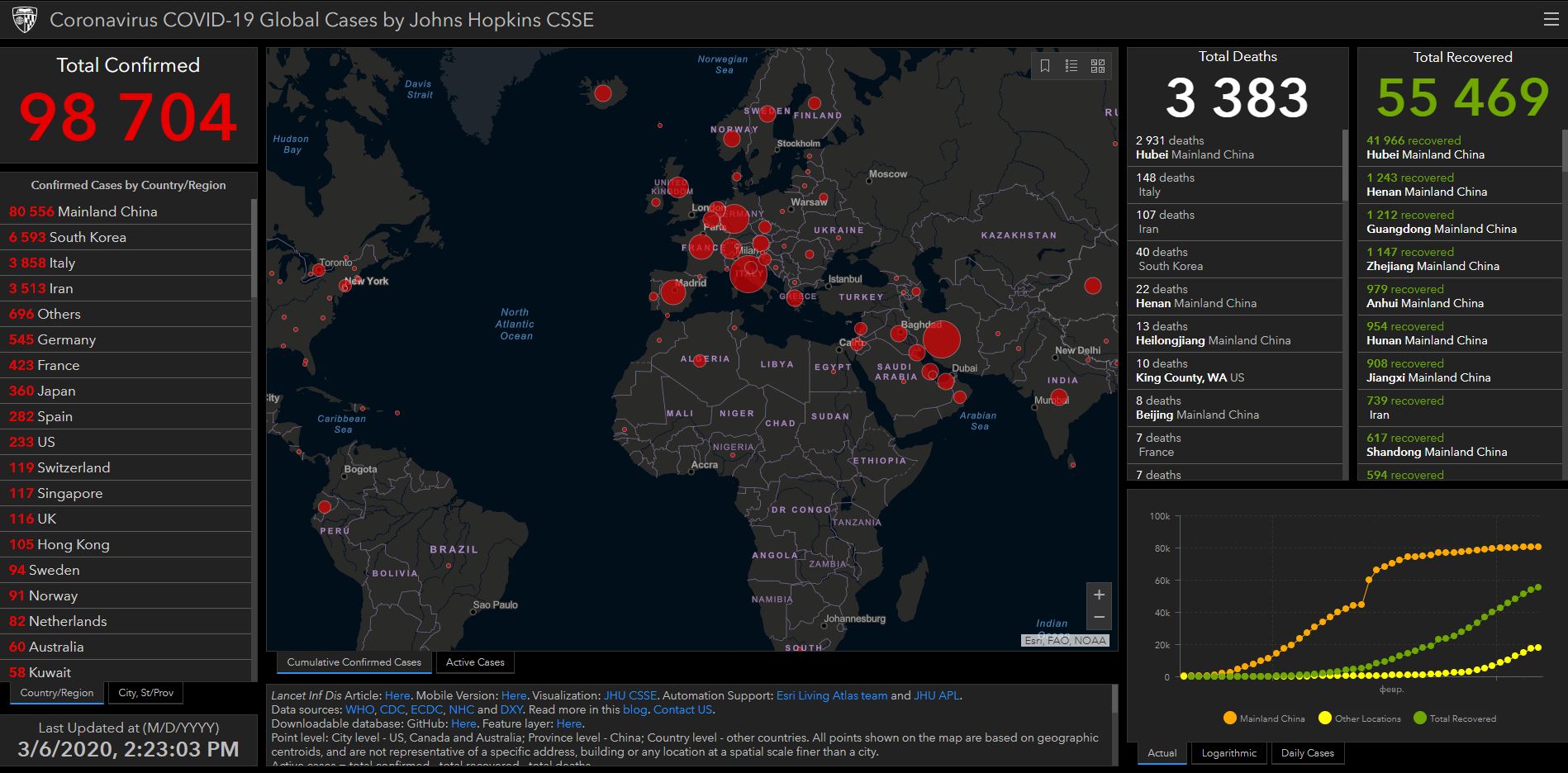The image size is (1568, 773).
Task: Click the large Italy case circle on map
Action: (x=748, y=274)
